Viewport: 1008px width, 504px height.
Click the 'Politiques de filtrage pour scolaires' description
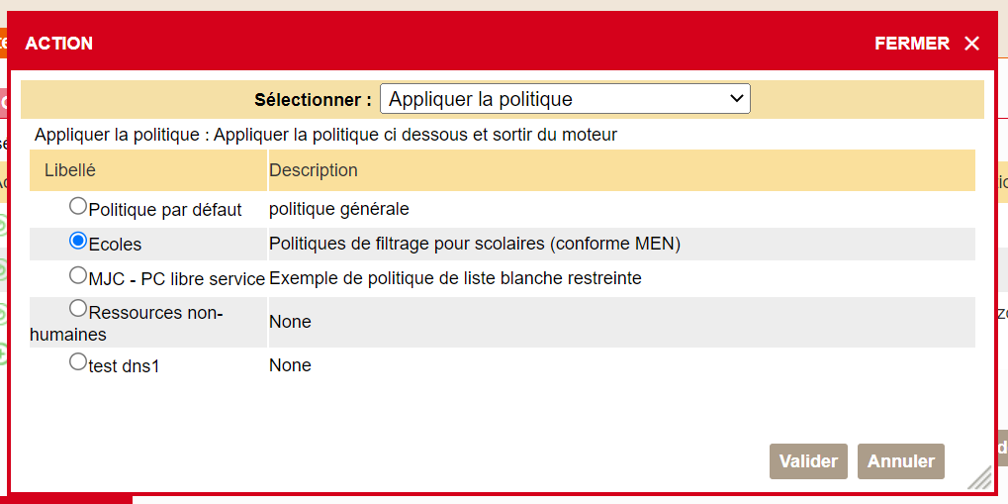(474, 243)
